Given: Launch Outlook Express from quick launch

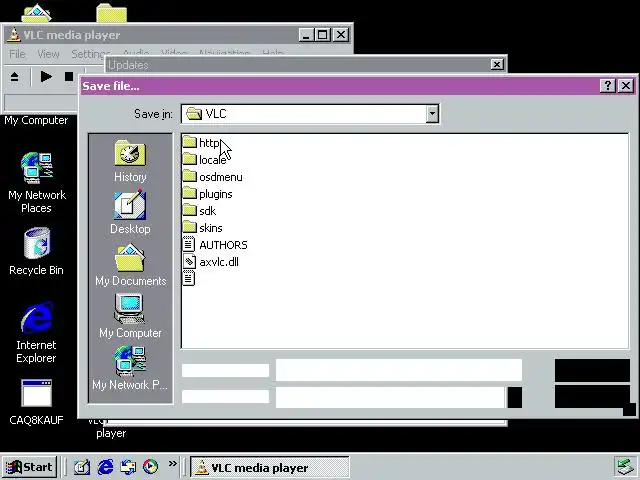Looking at the screenshot, I should [128, 467].
